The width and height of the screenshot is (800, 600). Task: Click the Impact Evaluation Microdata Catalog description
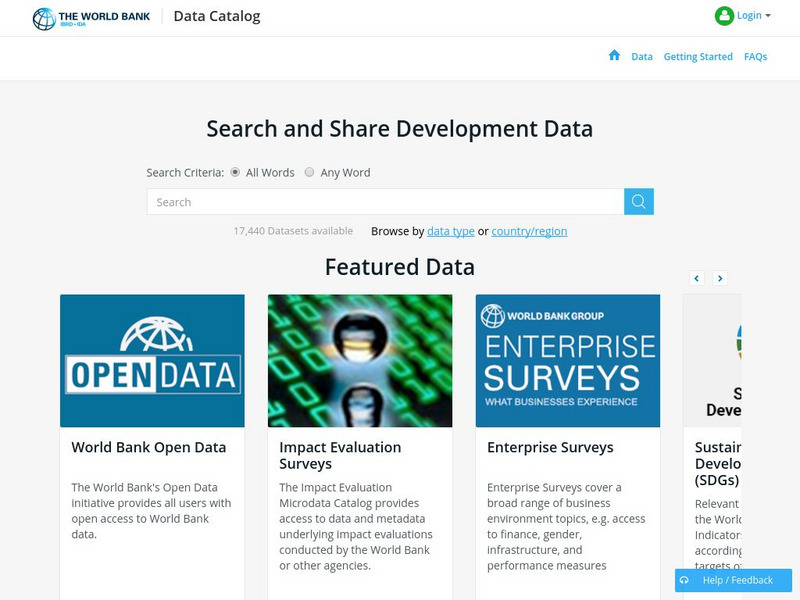(356, 526)
